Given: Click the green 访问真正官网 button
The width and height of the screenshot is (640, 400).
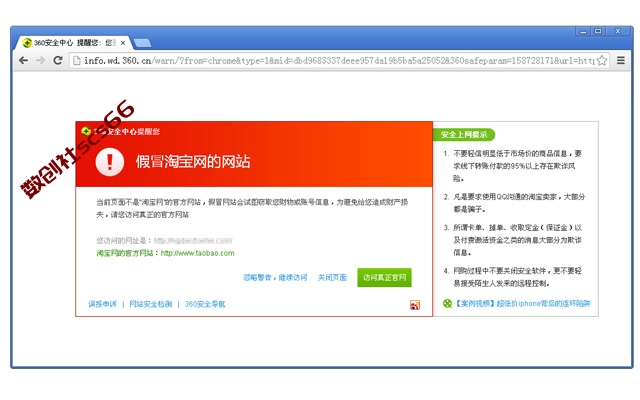Looking at the screenshot, I should 384,278.
